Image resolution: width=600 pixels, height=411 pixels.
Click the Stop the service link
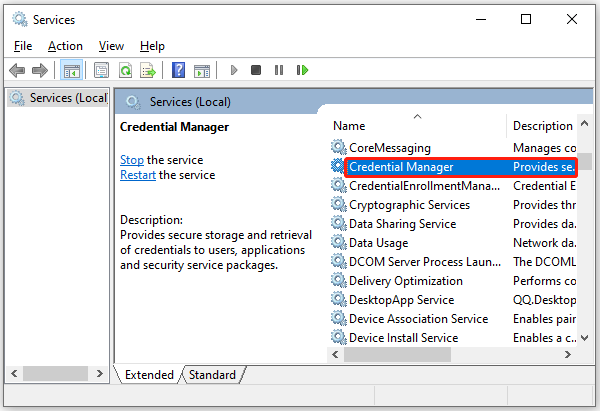[132, 160]
